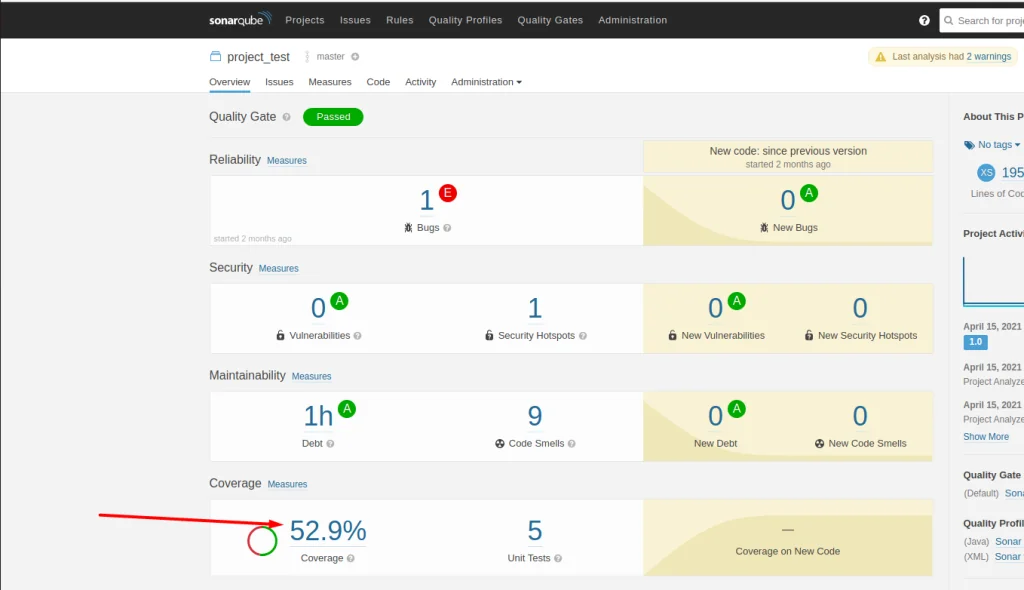Click the Security Hotspots help icon
The width and height of the screenshot is (1024, 590).
coord(583,336)
